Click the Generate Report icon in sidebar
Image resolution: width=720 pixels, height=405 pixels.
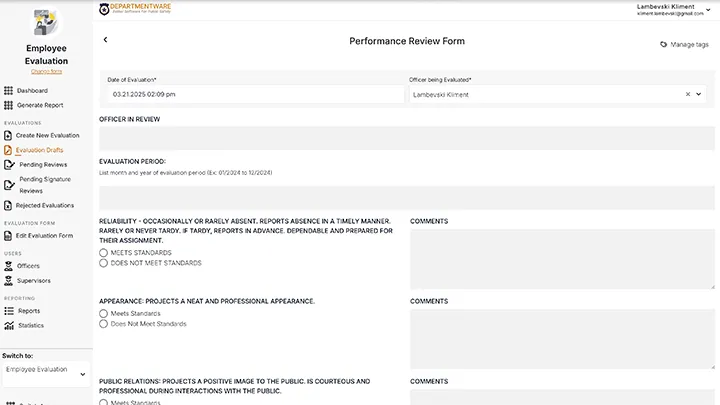point(9,105)
